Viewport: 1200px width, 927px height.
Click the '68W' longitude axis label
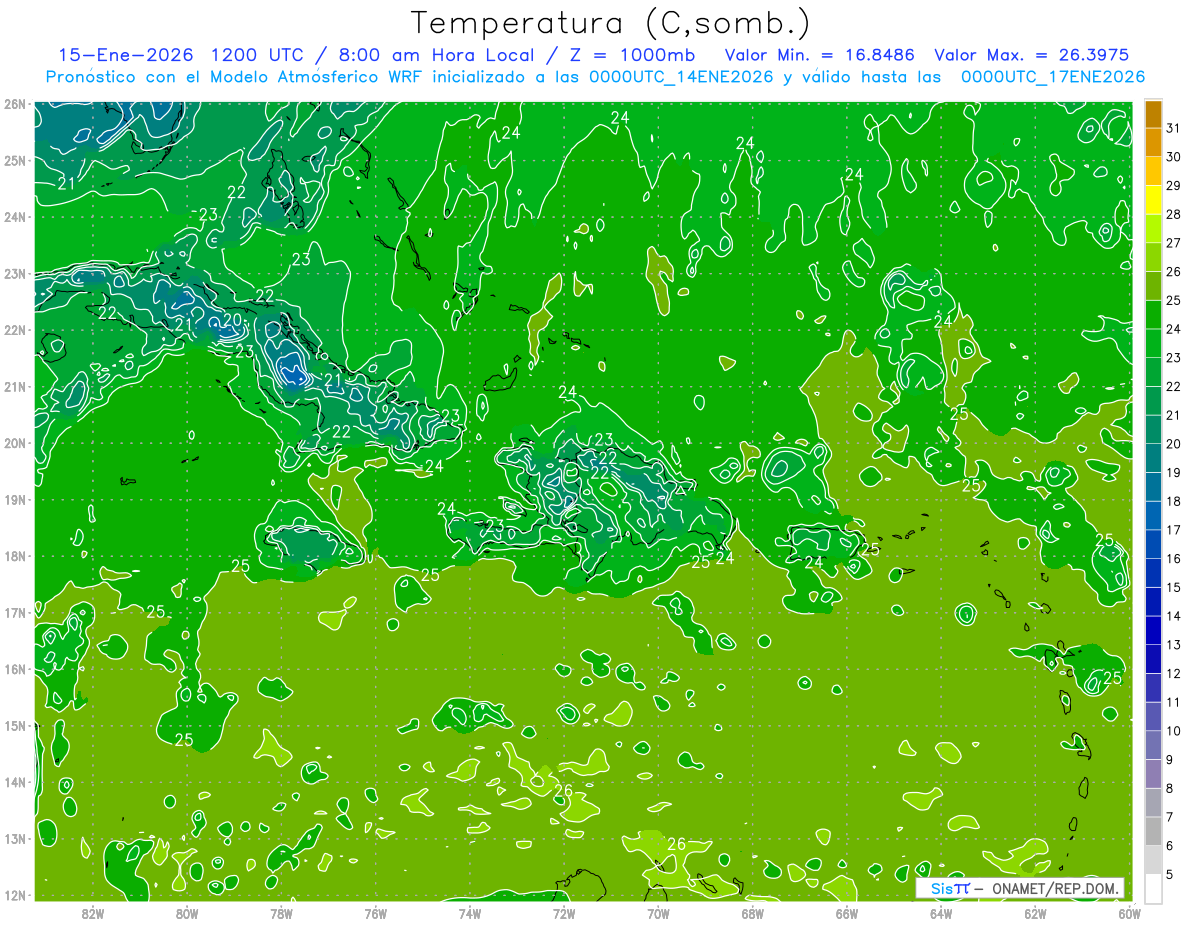(752, 913)
